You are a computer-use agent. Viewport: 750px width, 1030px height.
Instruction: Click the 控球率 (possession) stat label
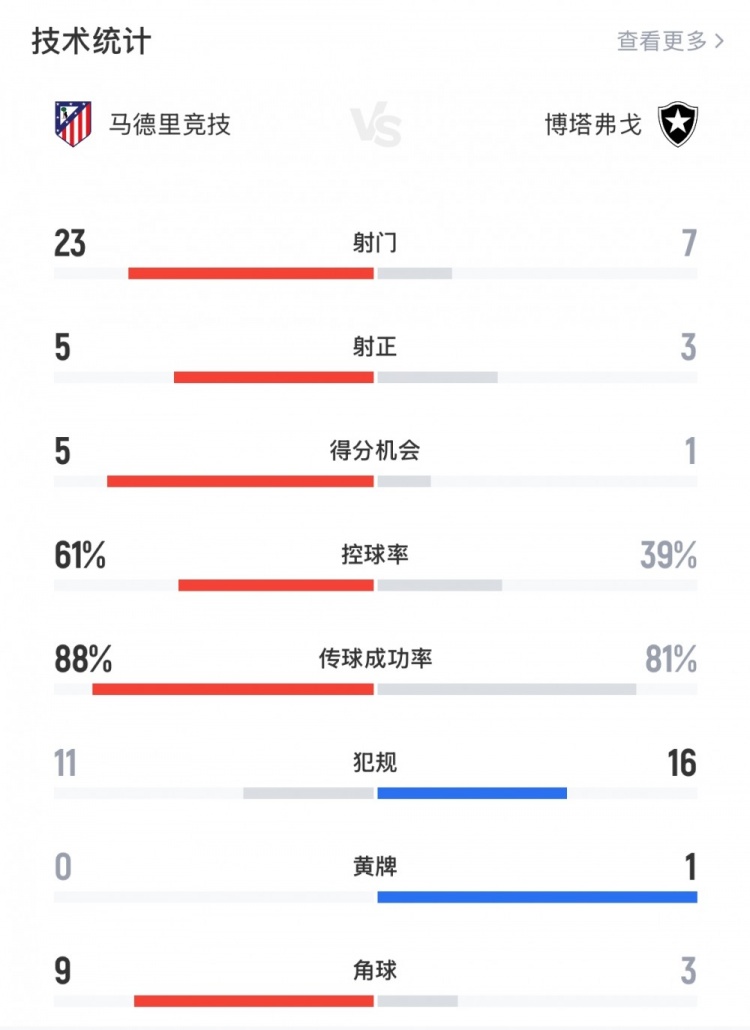pos(375,555)
